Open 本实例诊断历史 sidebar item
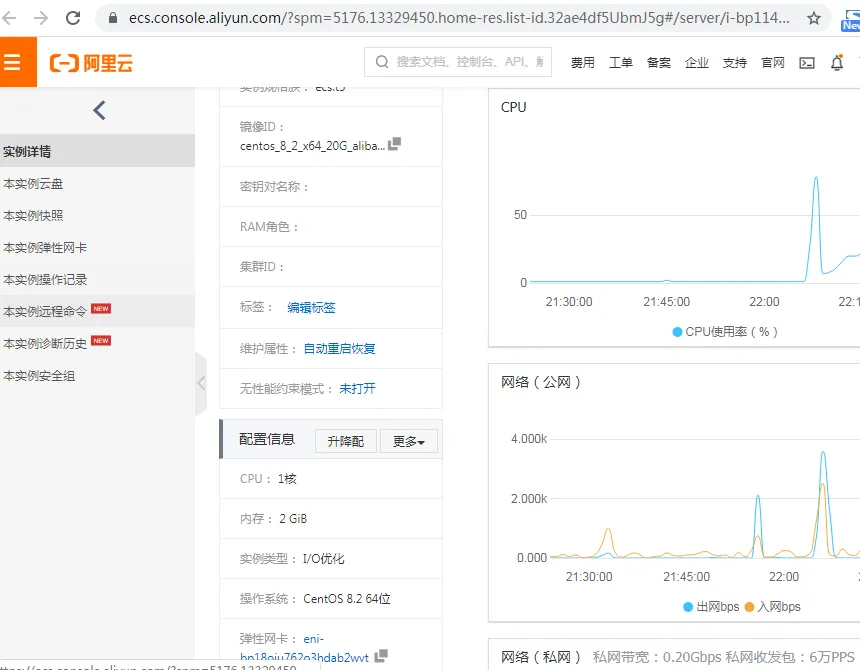The image size is (860, 670). click(97, 343)
